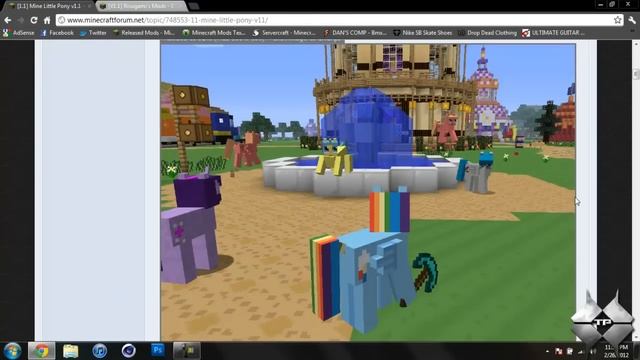640x360 pixels.
Task: Open the Servercraft bookmark
Action: click(284, 33)
